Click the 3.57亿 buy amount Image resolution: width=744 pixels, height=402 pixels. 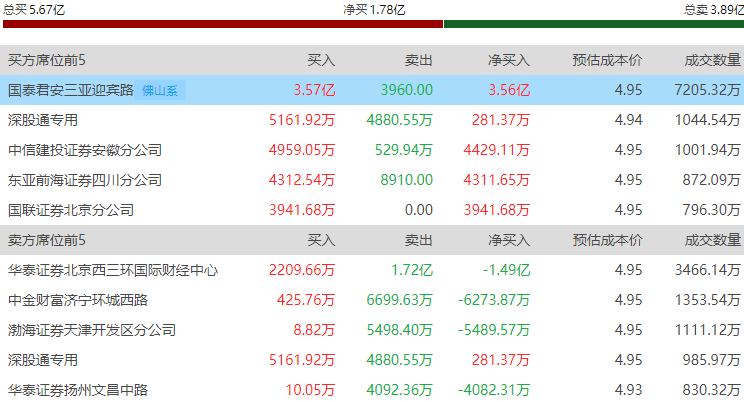[x=314, y=90]
